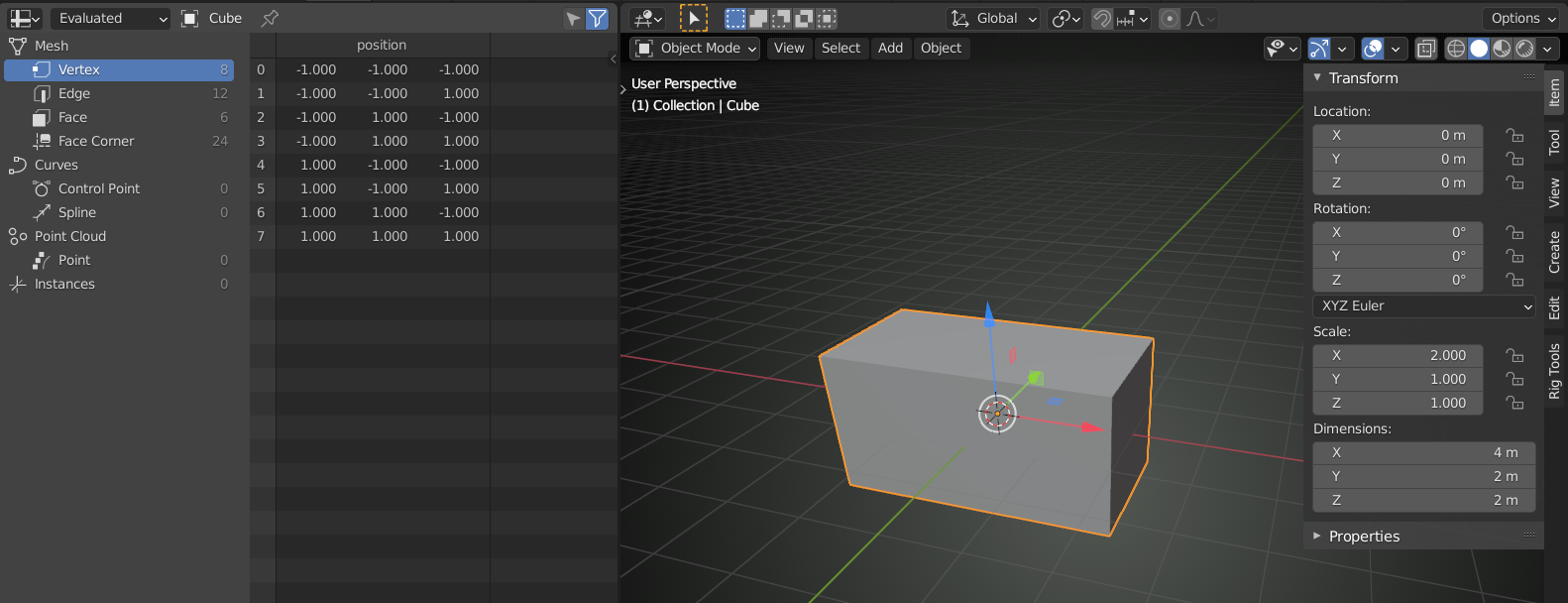Choose the Invert selection mode icon

[804, 19]
